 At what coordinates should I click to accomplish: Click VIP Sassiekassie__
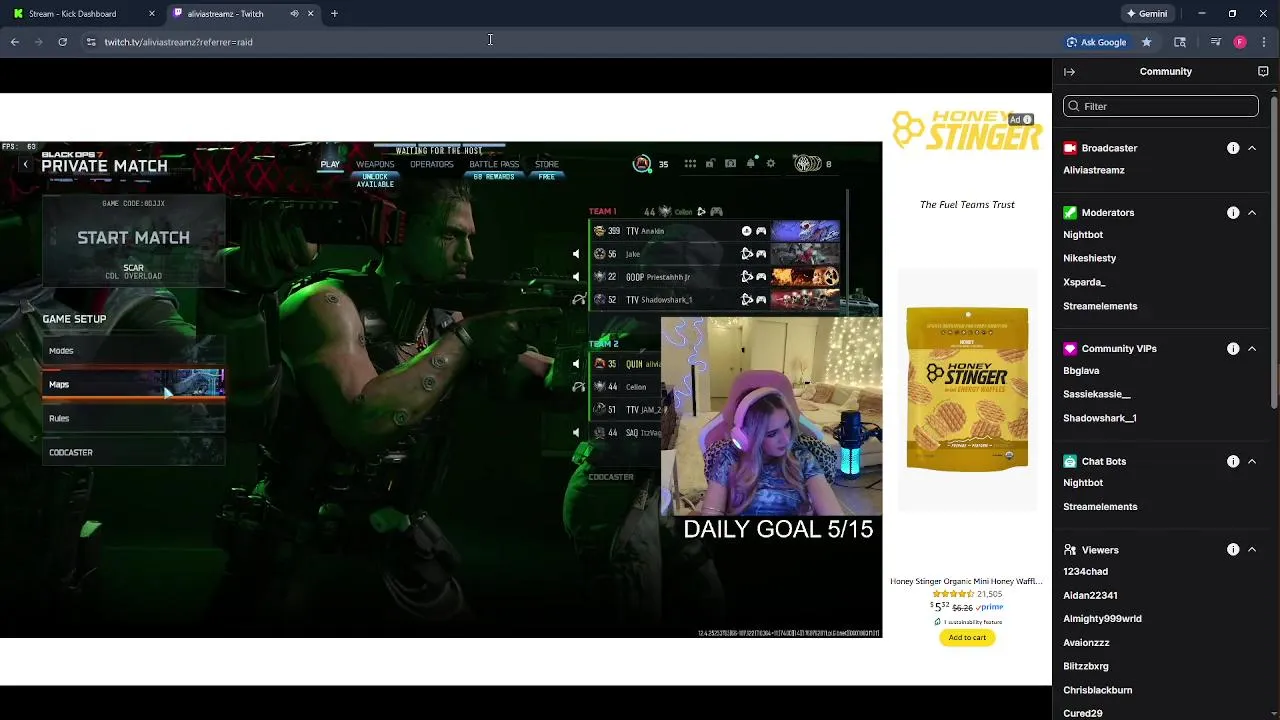click(1096, 394)
